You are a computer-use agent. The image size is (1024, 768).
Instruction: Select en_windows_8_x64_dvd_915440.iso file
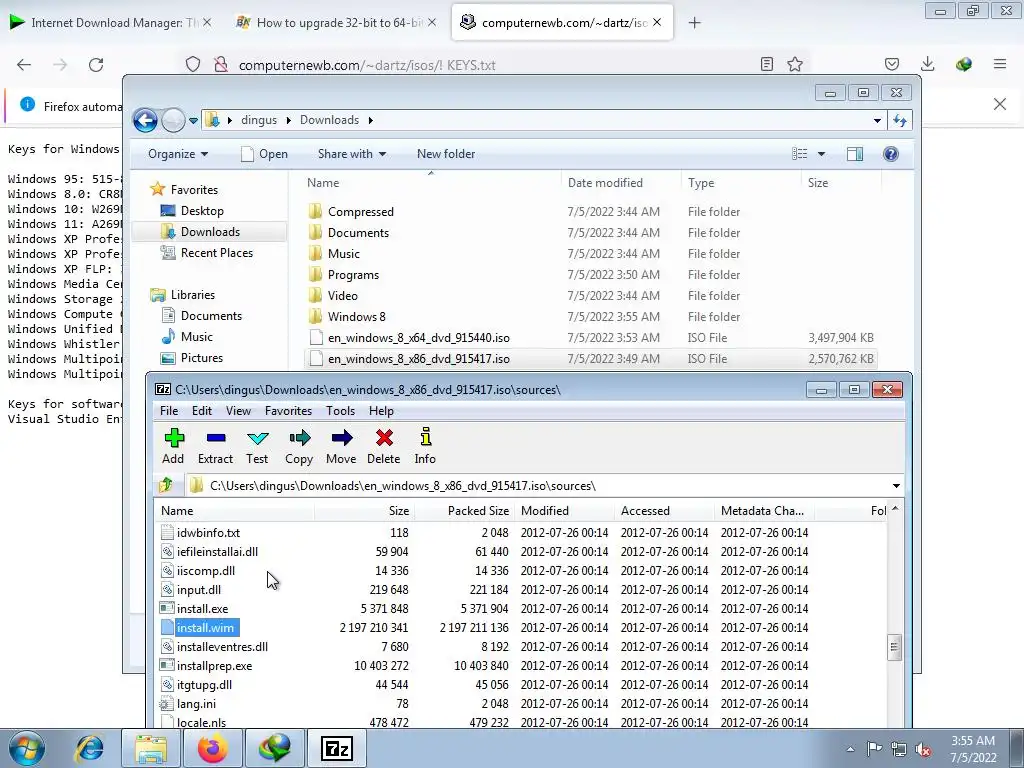pyautogui.click(x=419, y=338)
